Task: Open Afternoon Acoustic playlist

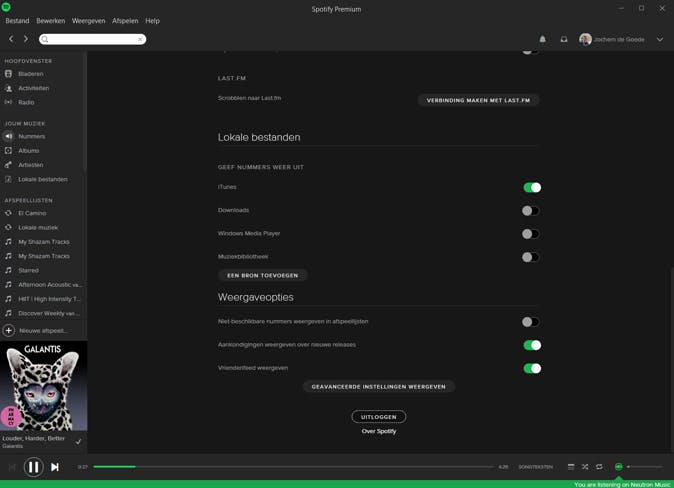Action: click(50, 285)
